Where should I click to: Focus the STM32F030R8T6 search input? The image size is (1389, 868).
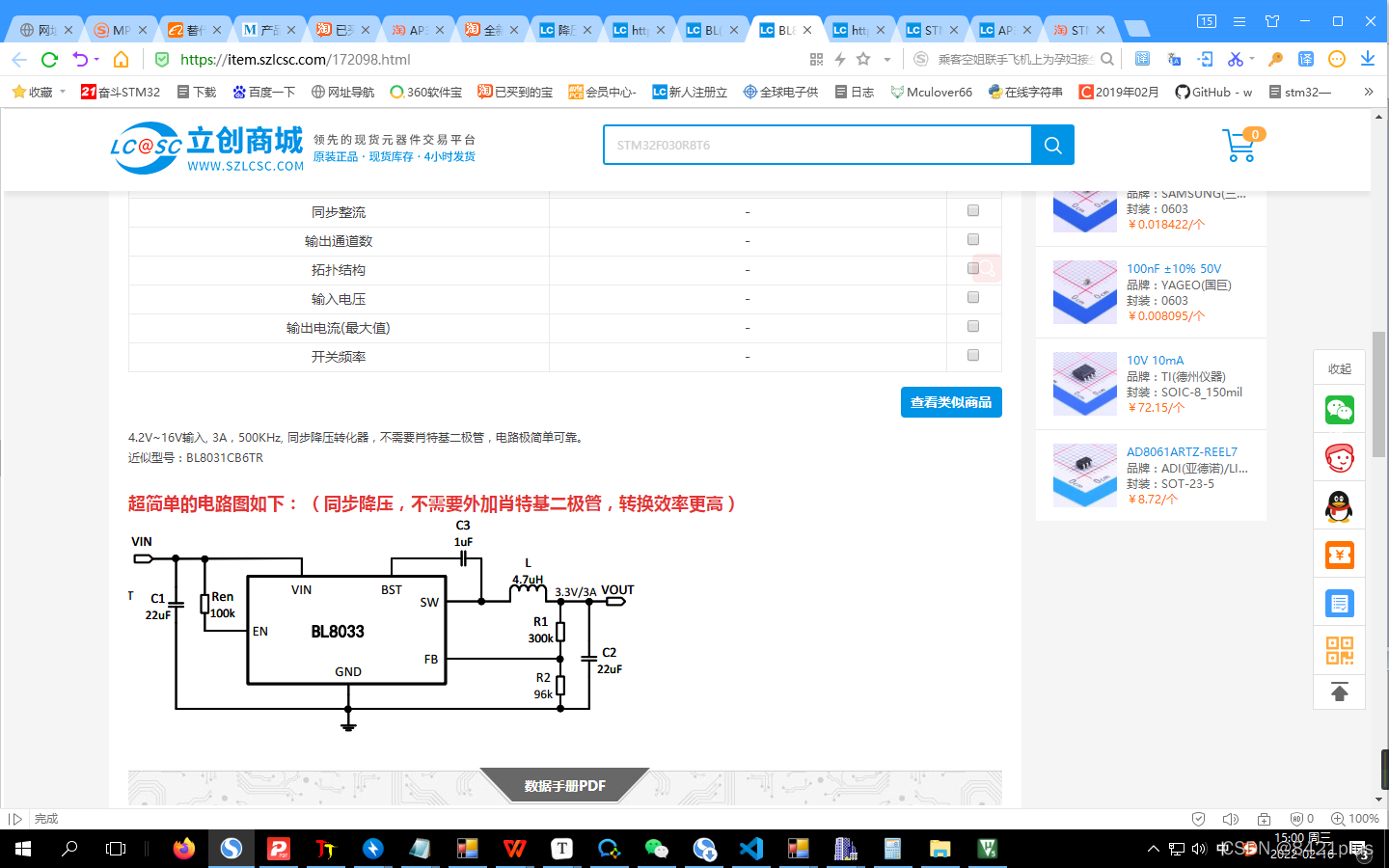click(818, 145)
